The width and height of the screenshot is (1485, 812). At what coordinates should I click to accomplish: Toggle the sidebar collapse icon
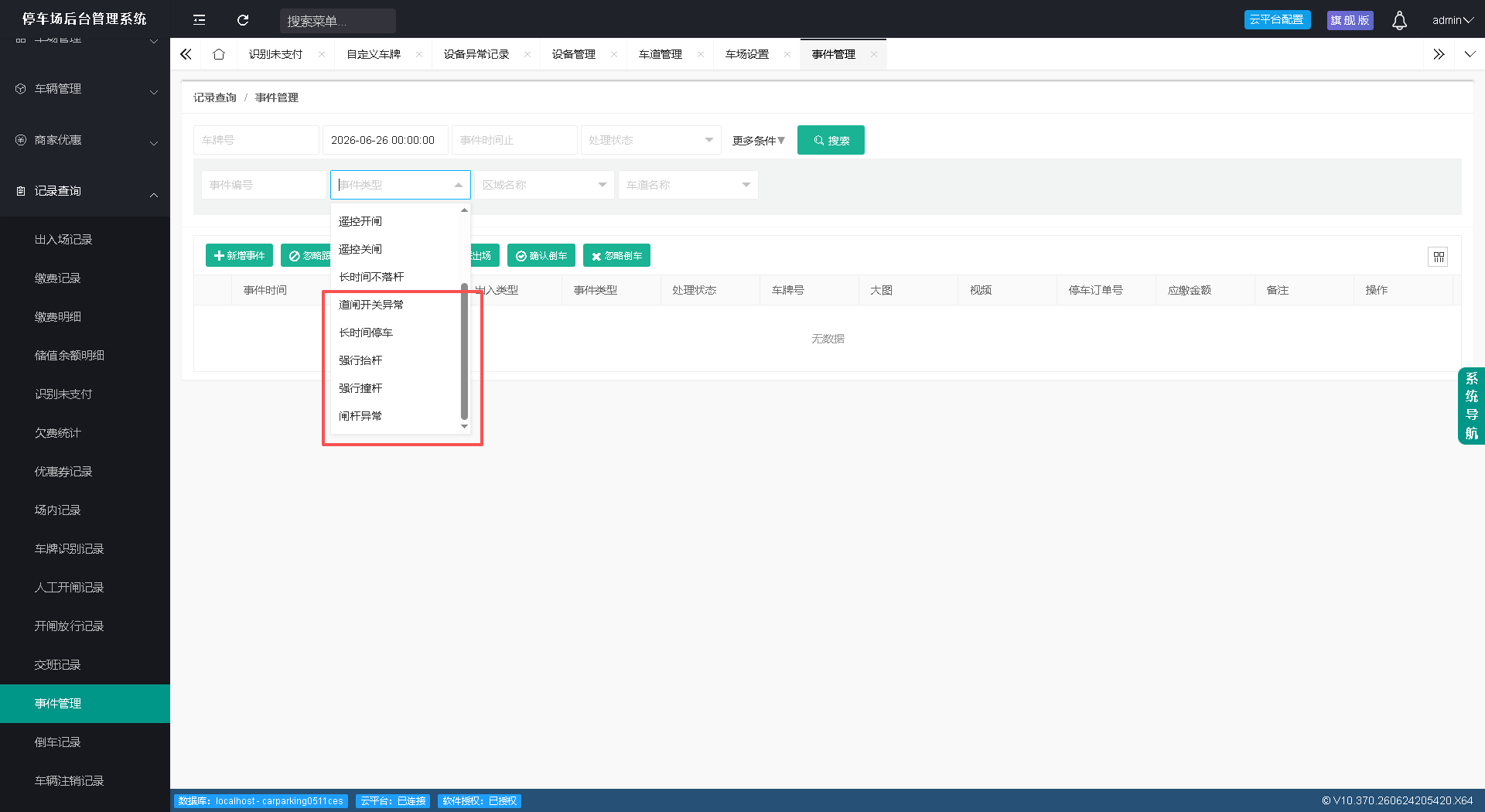[199, 20]
